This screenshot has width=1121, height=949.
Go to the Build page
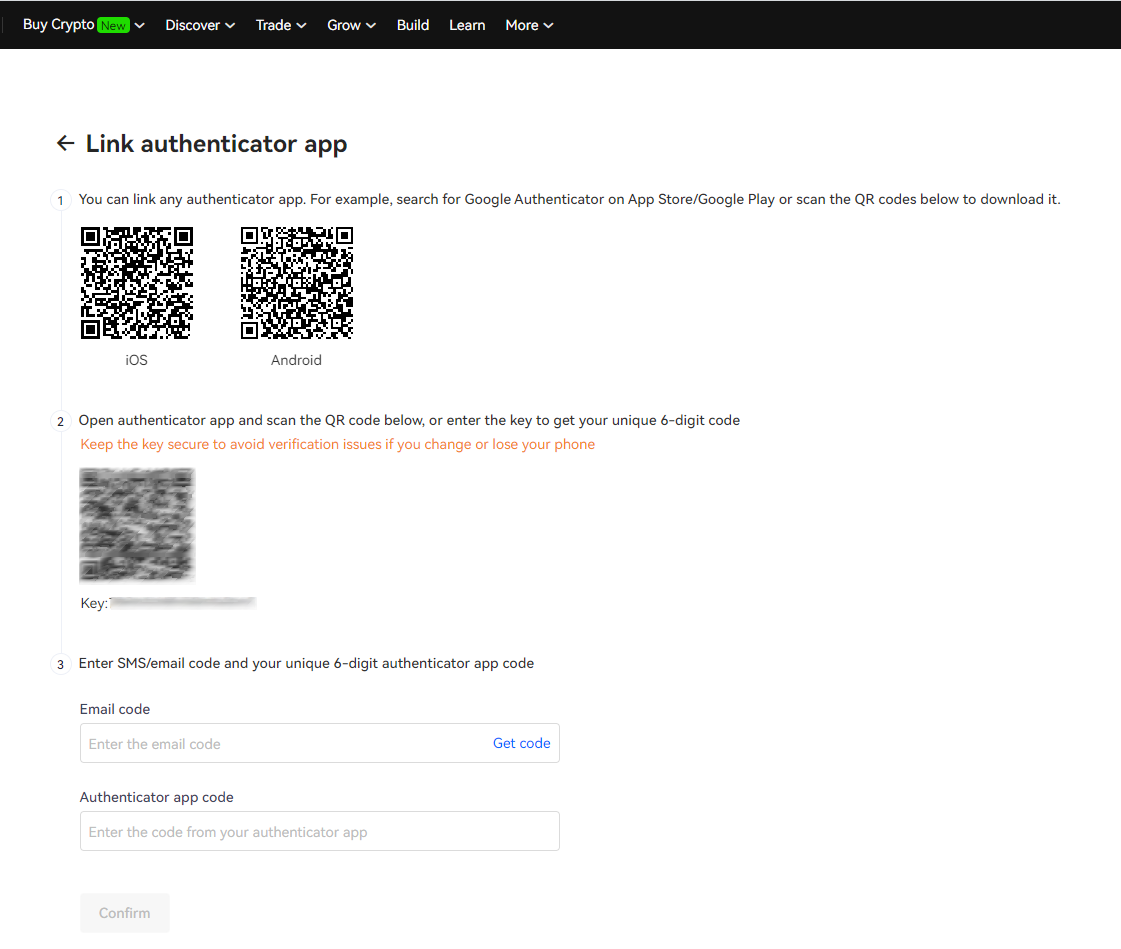413,25
